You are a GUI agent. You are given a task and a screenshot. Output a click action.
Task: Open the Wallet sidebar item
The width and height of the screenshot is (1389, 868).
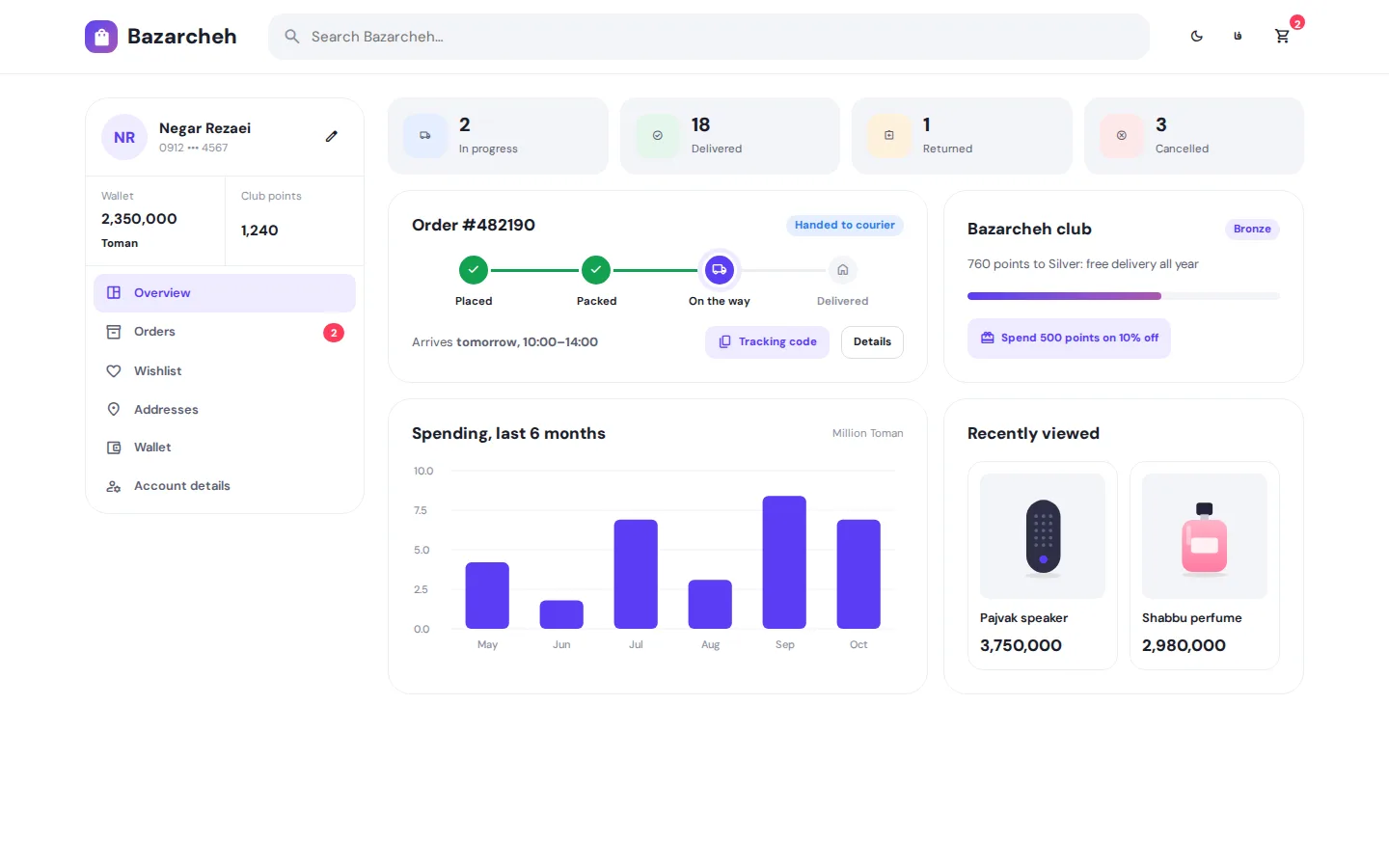coord(225,448)
